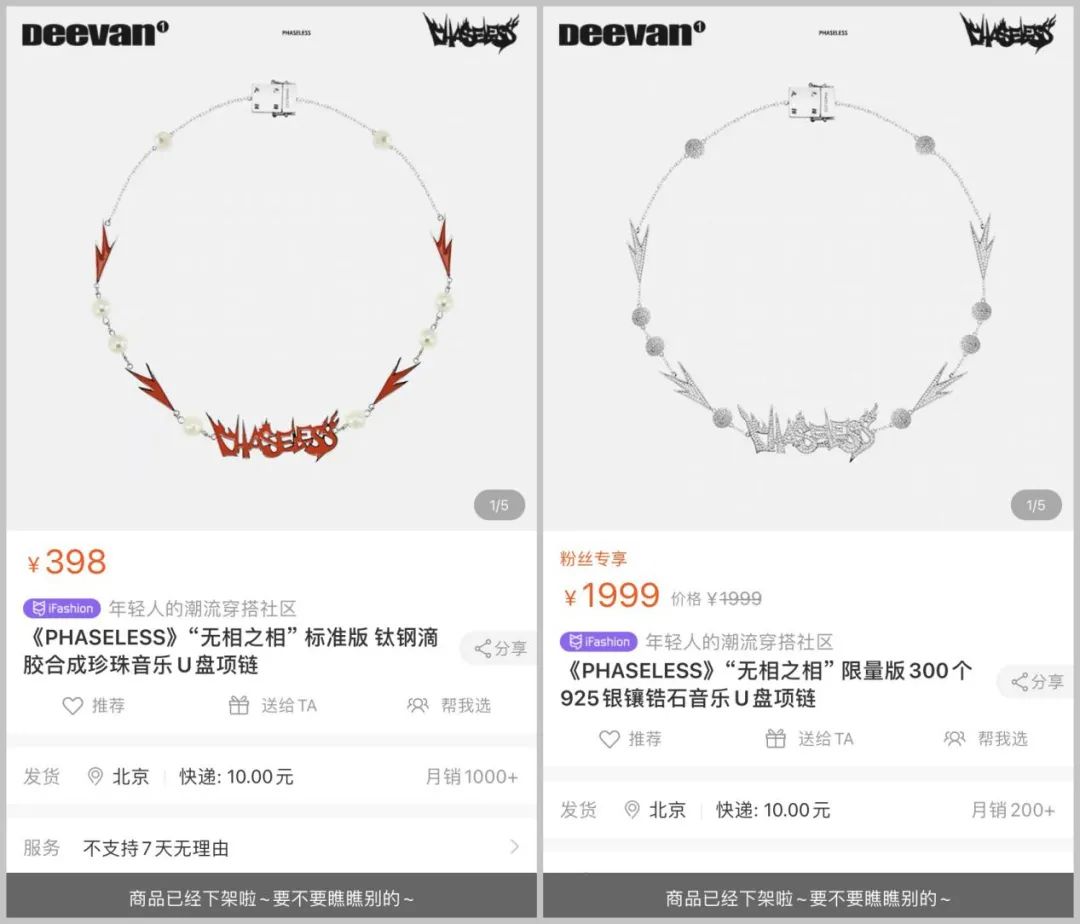Screen dimensions: 1080x924
Task: Tap the Deevan logo above the silver necklace
Action: pos(632,33)
